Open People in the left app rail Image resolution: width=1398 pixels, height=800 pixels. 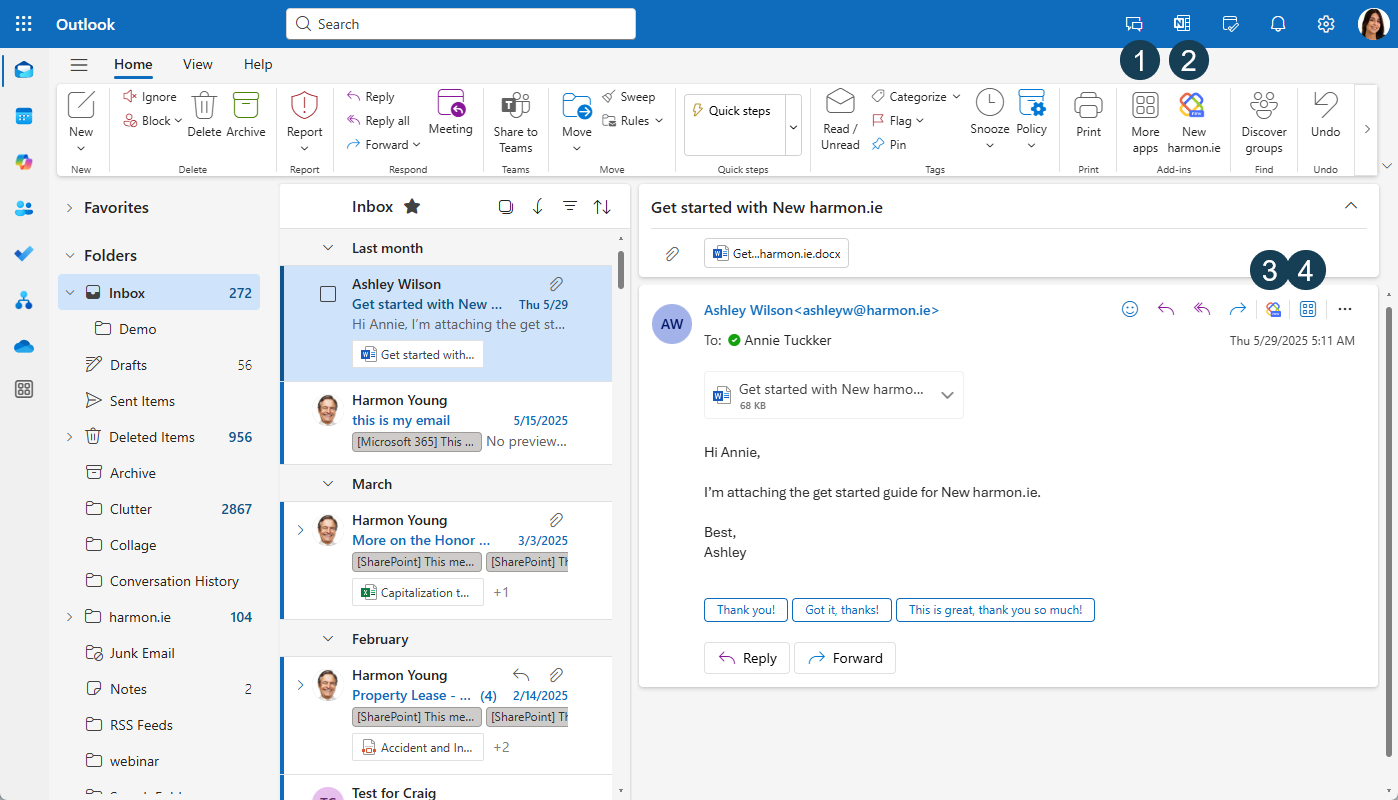[24, 208]
